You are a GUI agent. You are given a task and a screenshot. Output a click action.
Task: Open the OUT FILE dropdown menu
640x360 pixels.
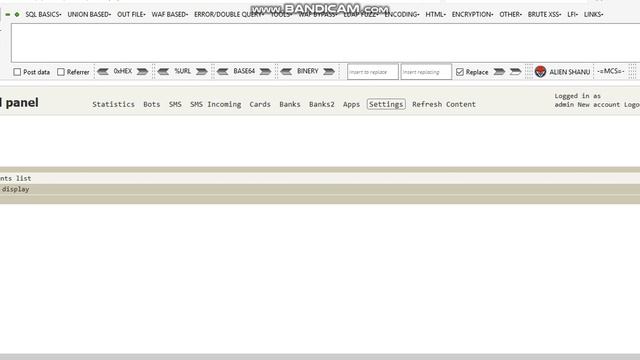coord(131,14)
